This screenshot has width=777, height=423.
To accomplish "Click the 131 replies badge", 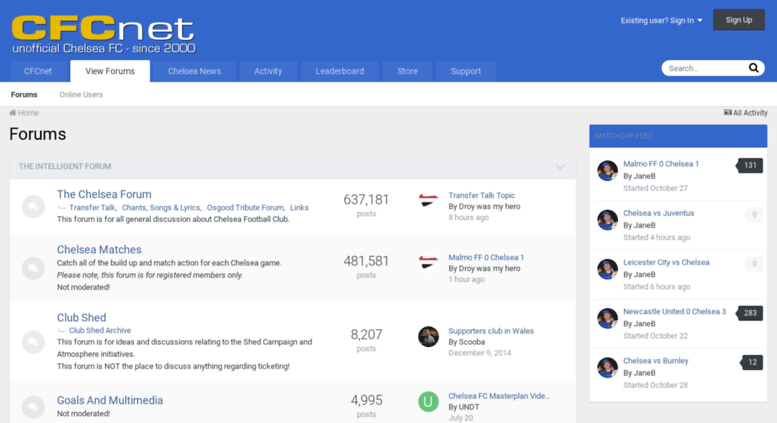I will [749, 165].
